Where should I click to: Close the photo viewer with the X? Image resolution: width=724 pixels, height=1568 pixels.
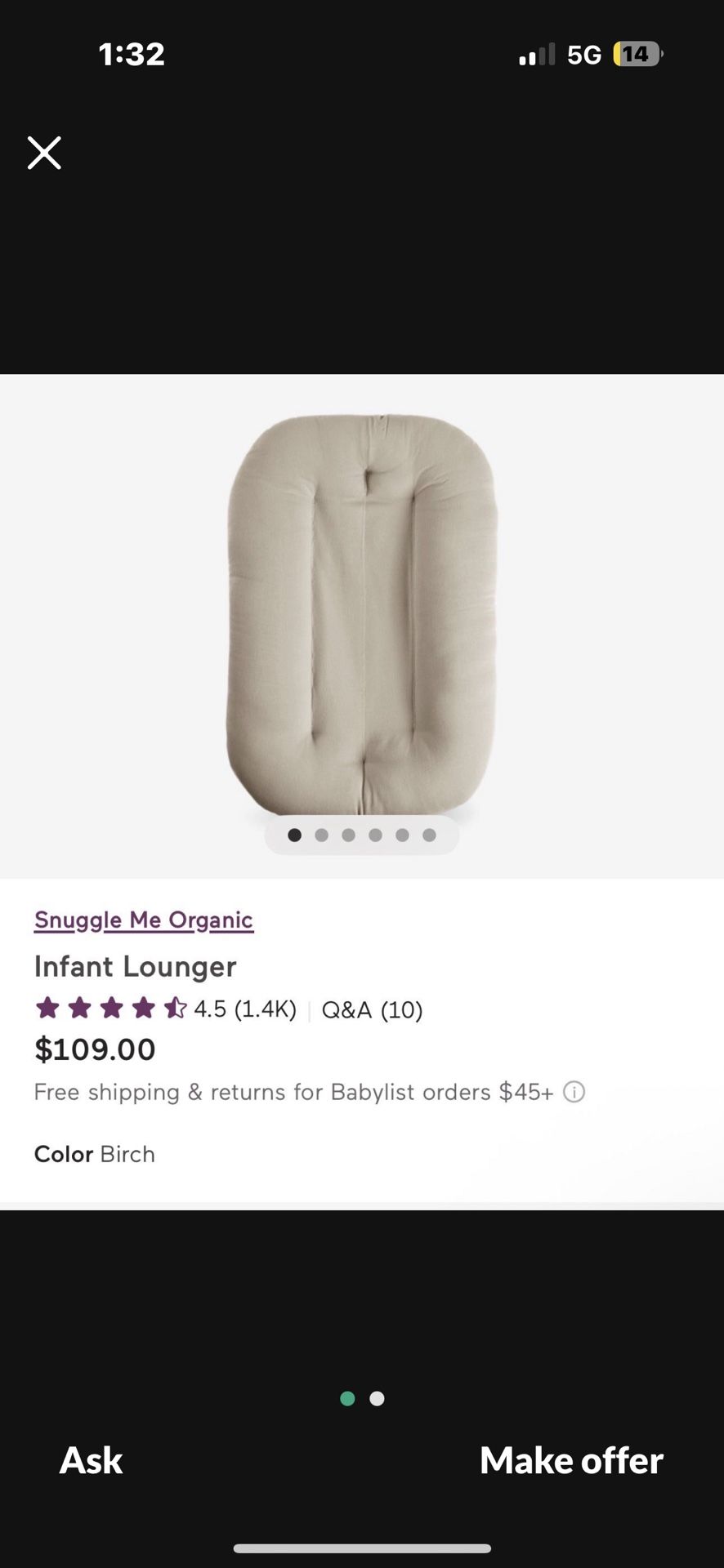(44, 153)
